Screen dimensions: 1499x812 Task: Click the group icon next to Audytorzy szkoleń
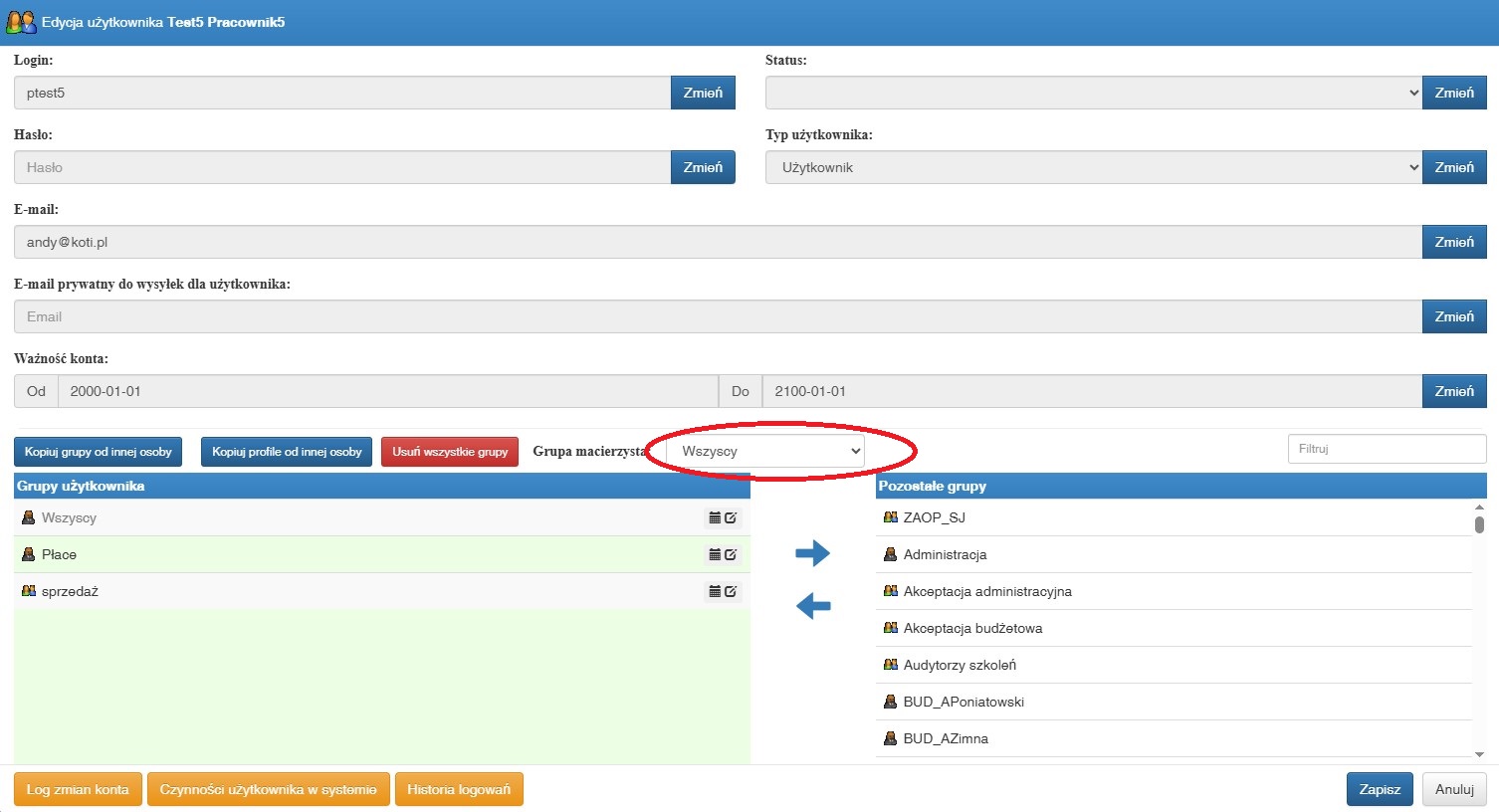[x=891, y=665]
